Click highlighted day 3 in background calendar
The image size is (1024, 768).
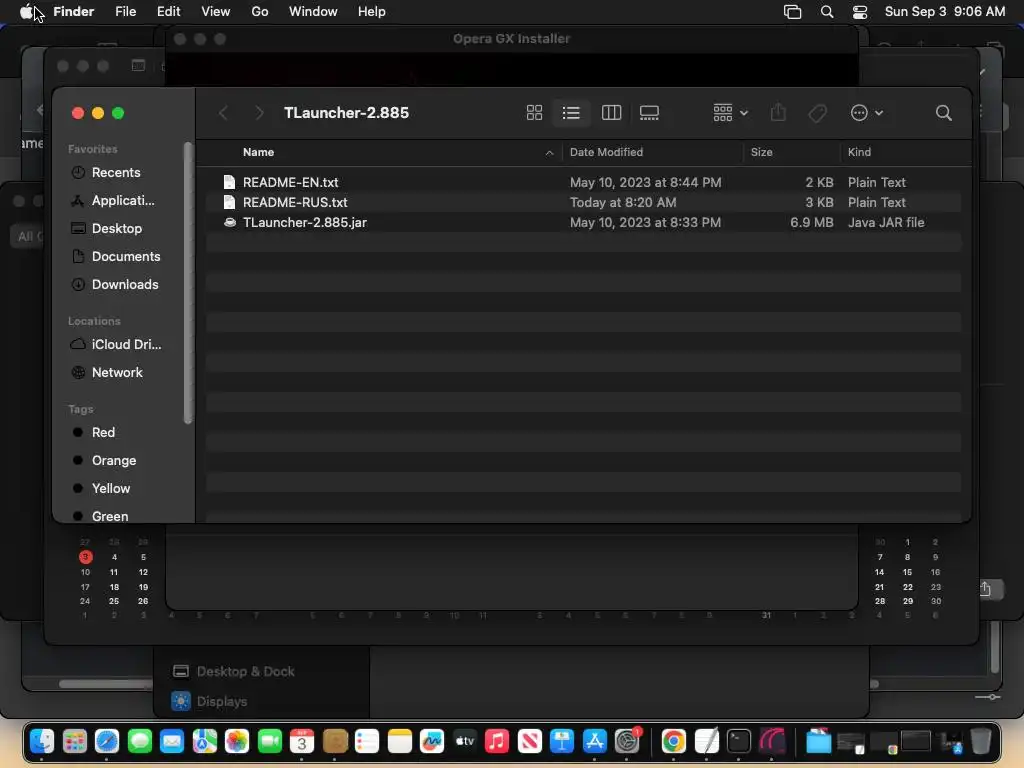point(86,557)
